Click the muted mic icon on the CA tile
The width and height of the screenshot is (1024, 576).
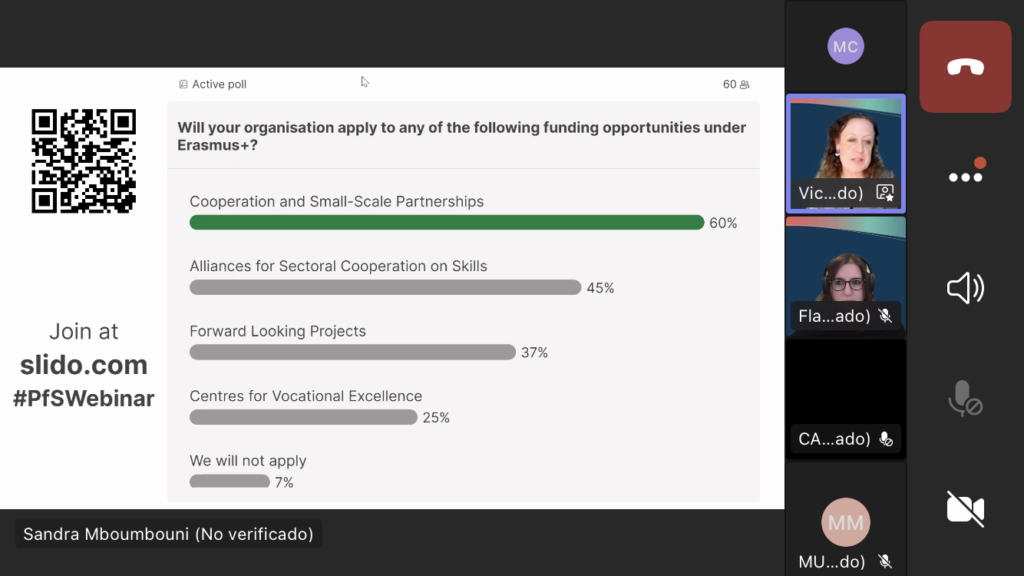pos(885,439)
